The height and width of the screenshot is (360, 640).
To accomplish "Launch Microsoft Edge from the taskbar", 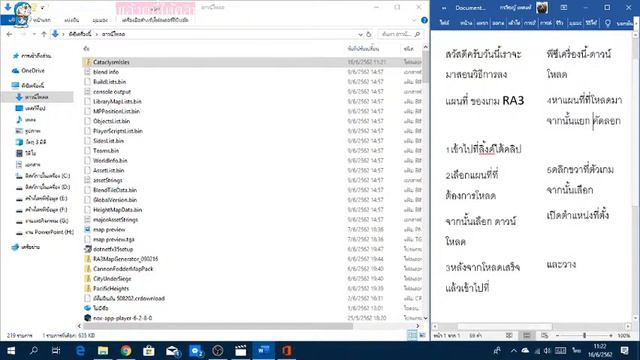I will [x=80, y=351].
